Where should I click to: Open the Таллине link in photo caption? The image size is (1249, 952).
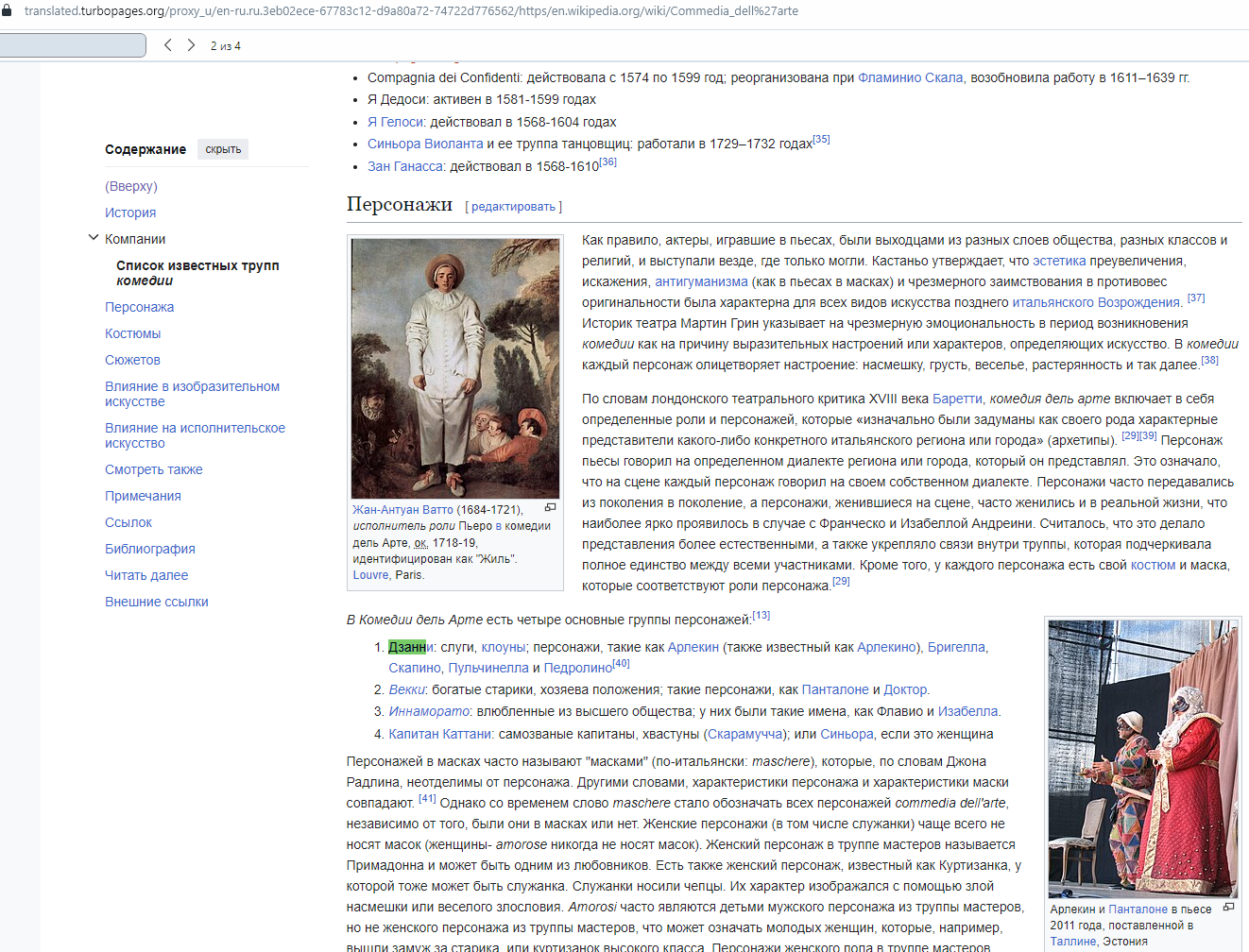(1072, 942)
